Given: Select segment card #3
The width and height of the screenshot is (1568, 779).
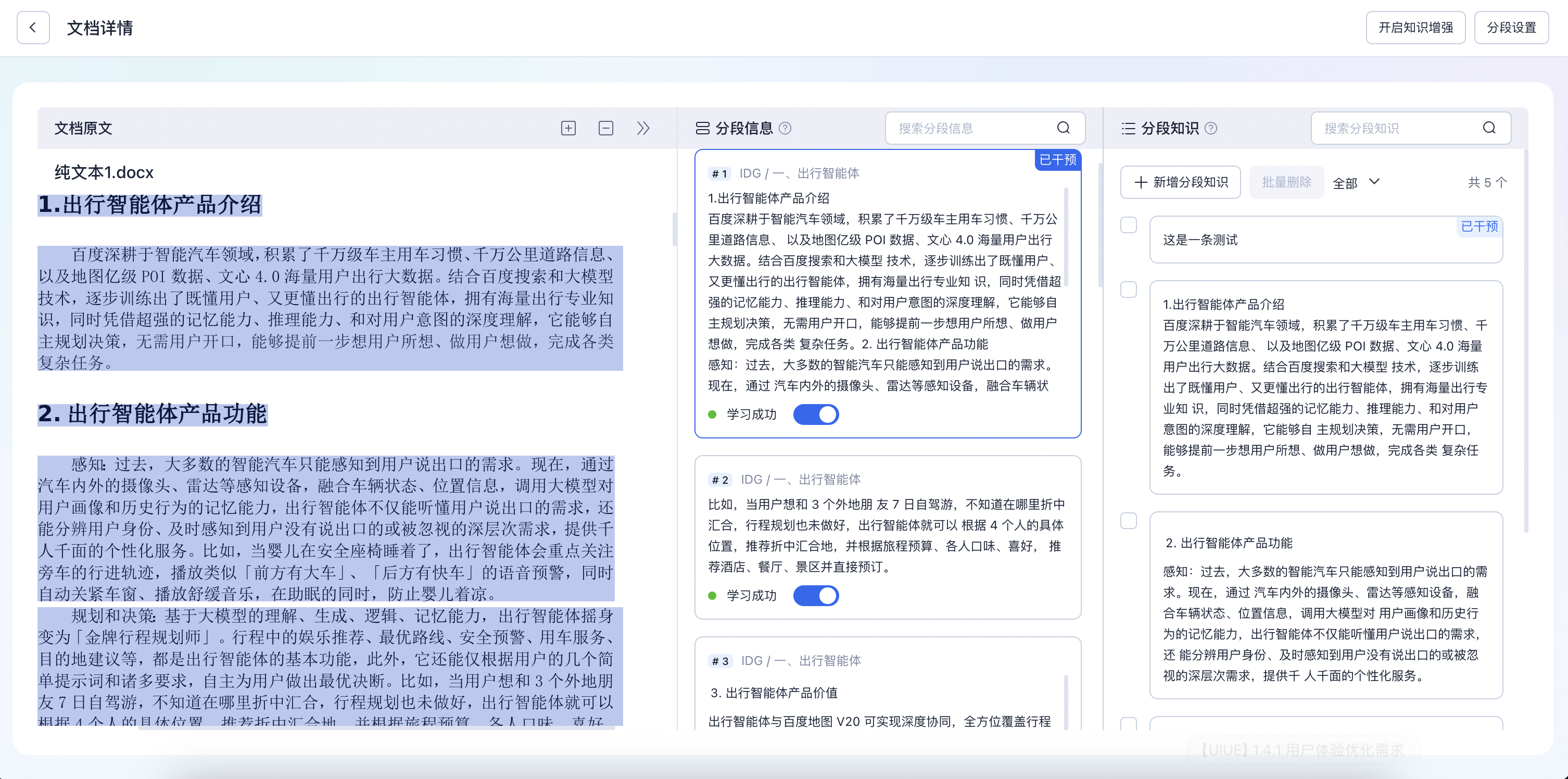Looking at the screenshot, I should 888,683.
